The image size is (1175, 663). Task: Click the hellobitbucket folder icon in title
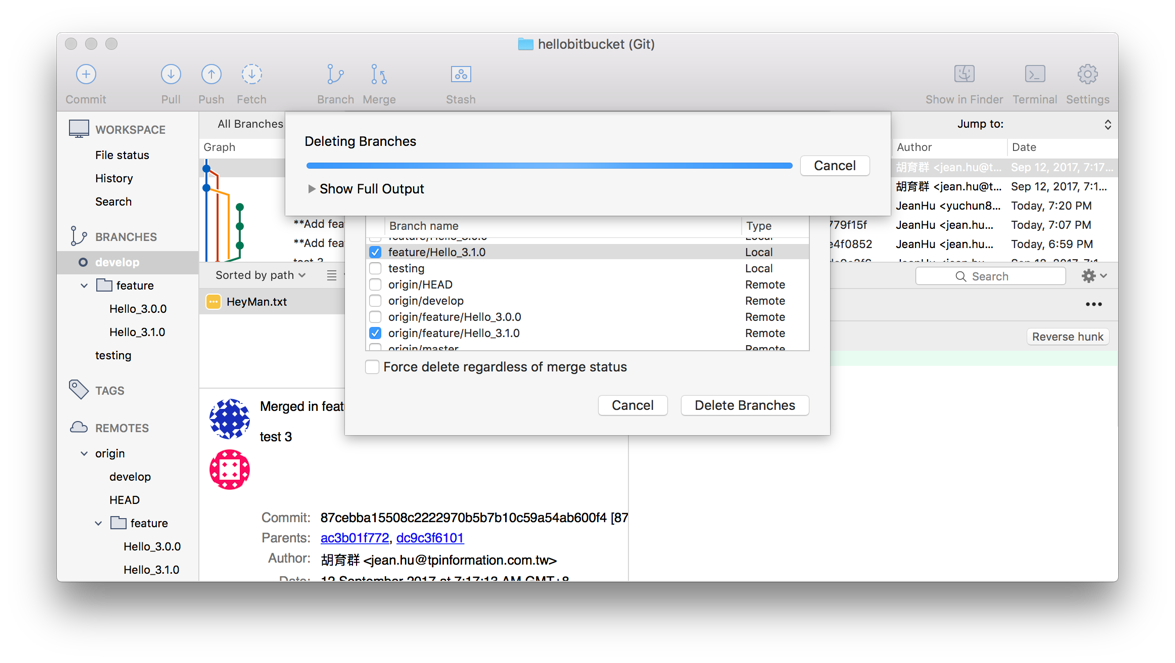(525, 44)
